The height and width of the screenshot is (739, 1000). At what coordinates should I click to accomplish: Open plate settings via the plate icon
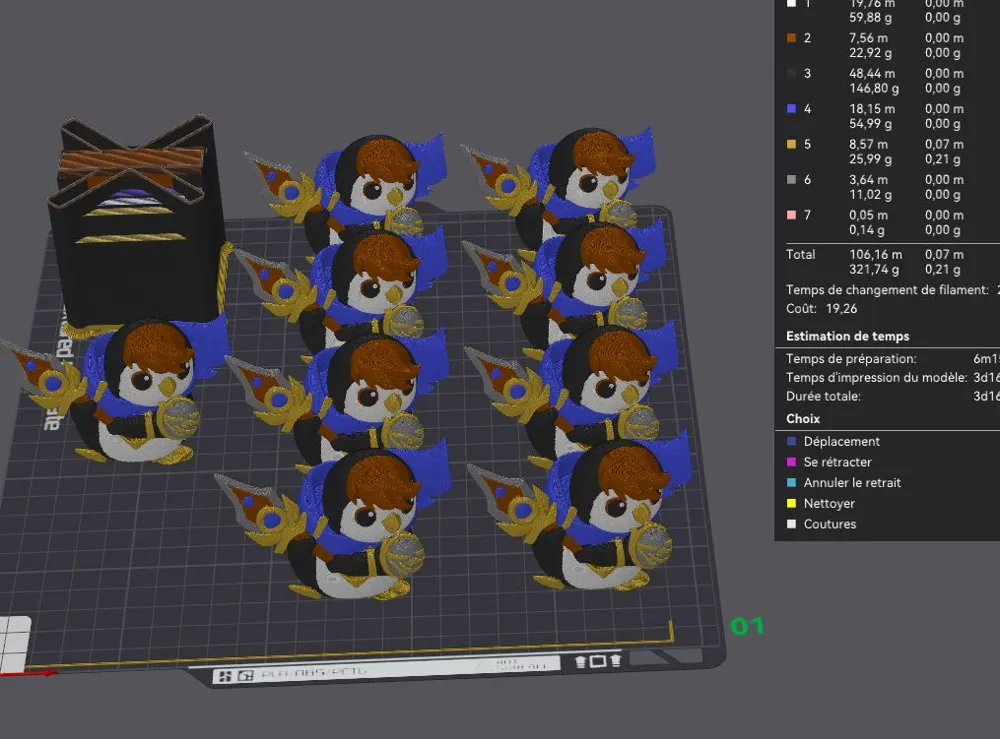pyautogui.click(x=596, y=661)
